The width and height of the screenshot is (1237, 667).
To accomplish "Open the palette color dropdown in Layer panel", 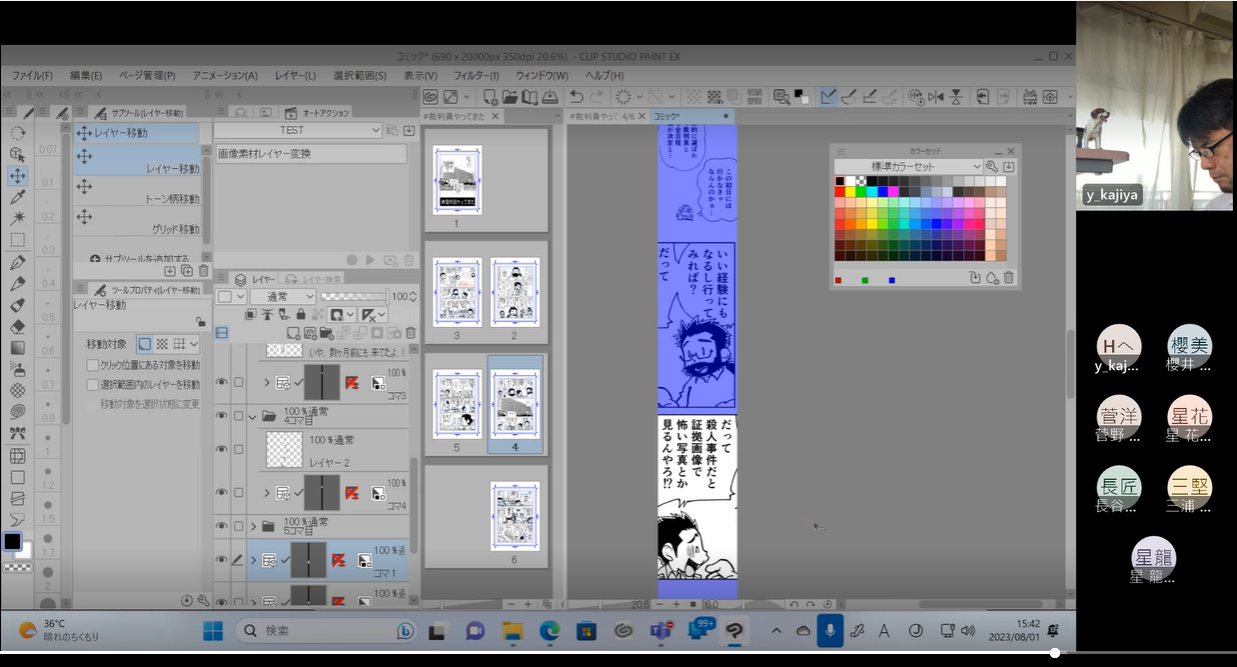I will (232, 297).
